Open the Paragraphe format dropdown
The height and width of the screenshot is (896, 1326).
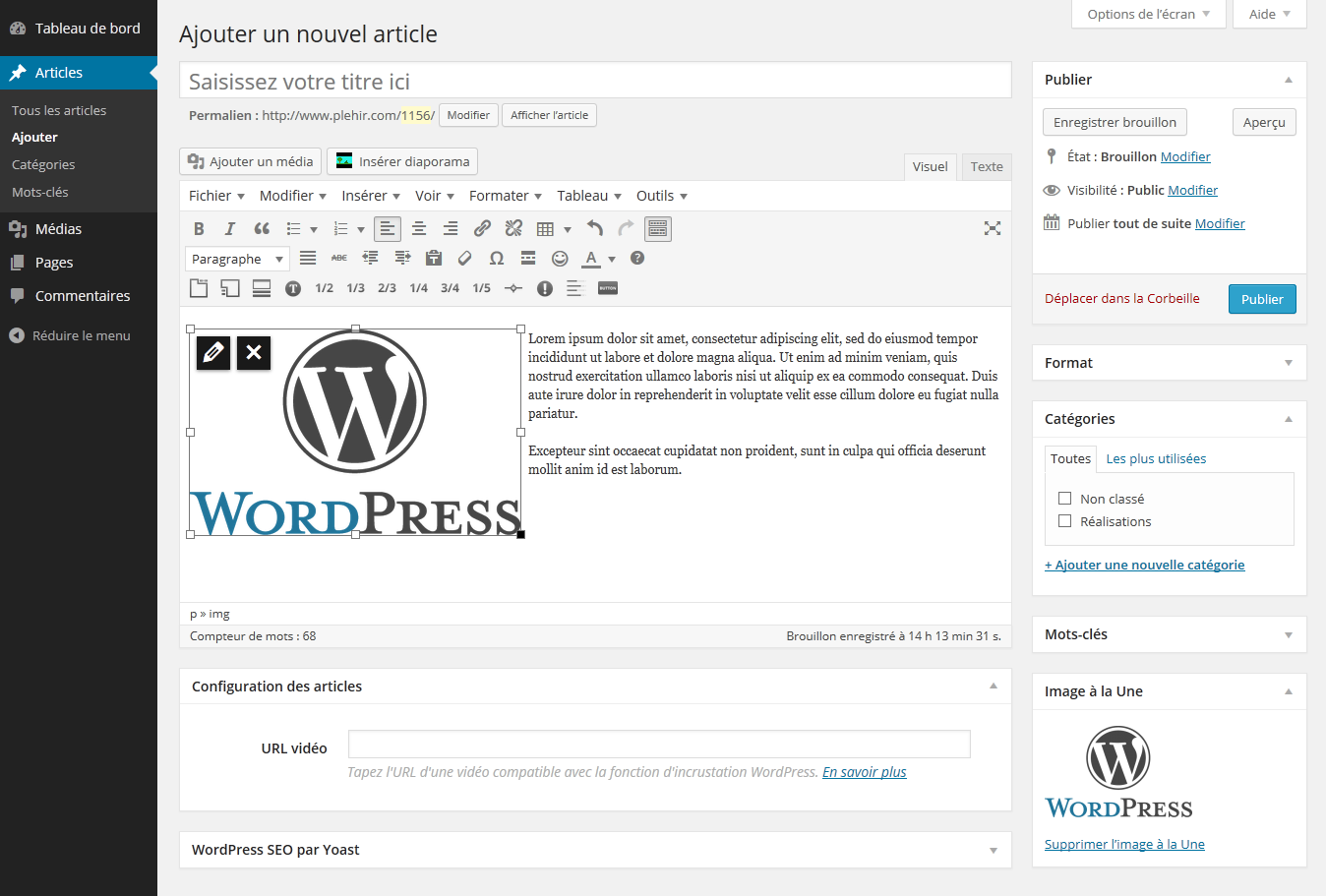click(x=237, y=259)
